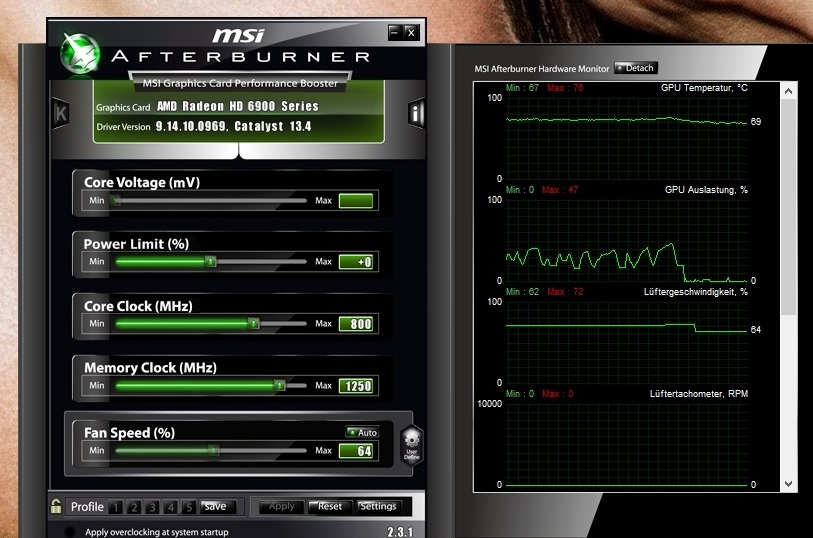Click the 'Memory Clock (MHz)' label
The image size is (813, 538).
point(150,368)
